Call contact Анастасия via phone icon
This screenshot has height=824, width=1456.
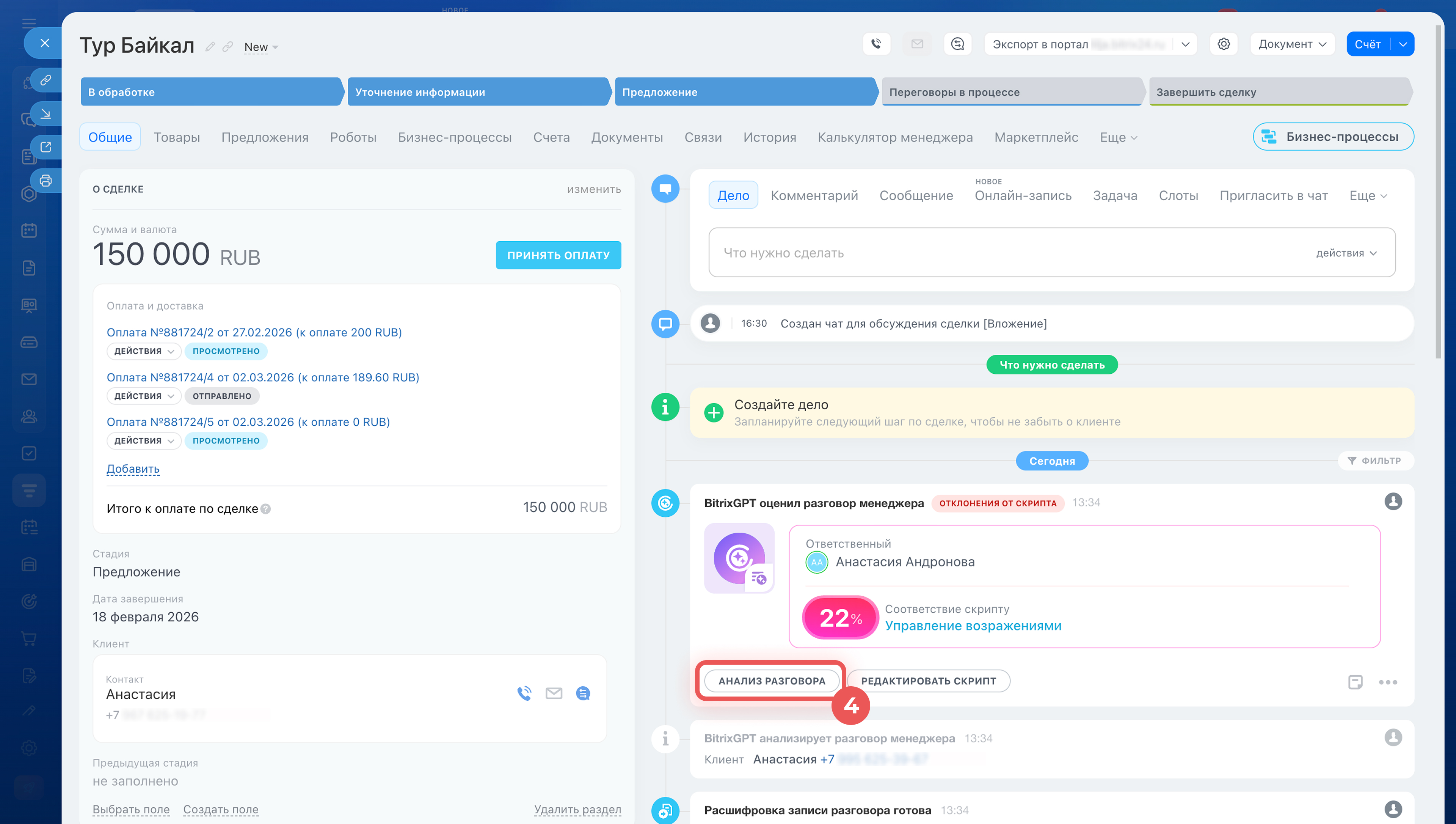[x=524, y=693]
